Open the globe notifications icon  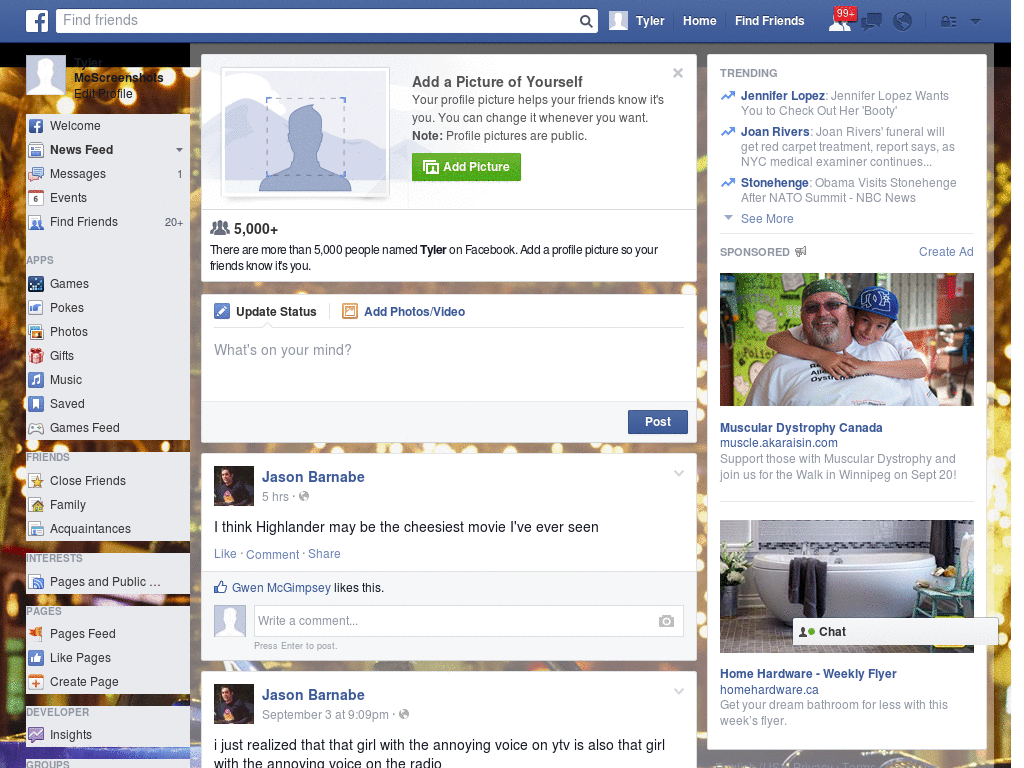(x=903, y=22)
